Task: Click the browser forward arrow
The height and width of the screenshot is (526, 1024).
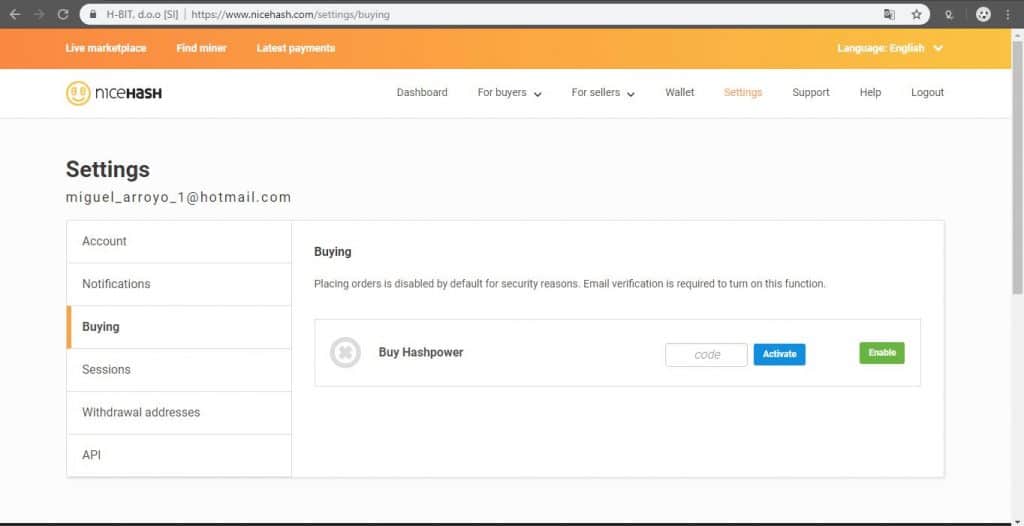Action: (39, 14)
